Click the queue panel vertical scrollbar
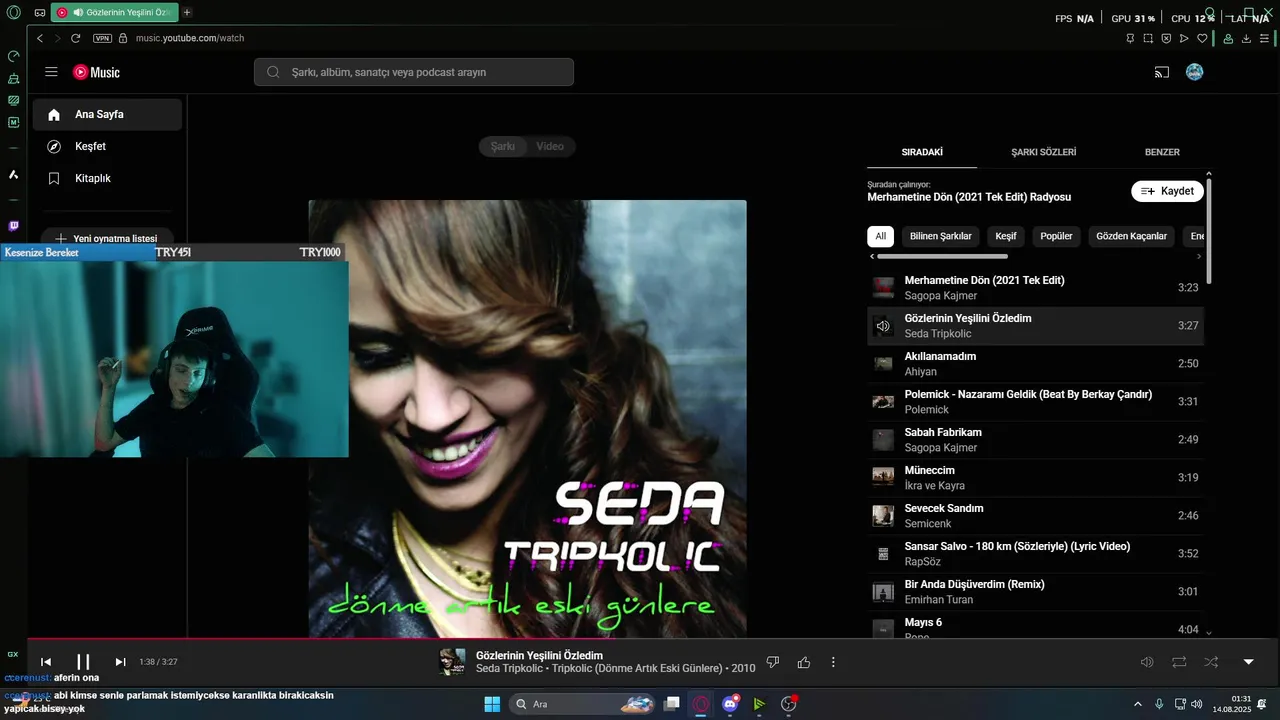This screenshot has height=720, width=1280. [1209, 230]
